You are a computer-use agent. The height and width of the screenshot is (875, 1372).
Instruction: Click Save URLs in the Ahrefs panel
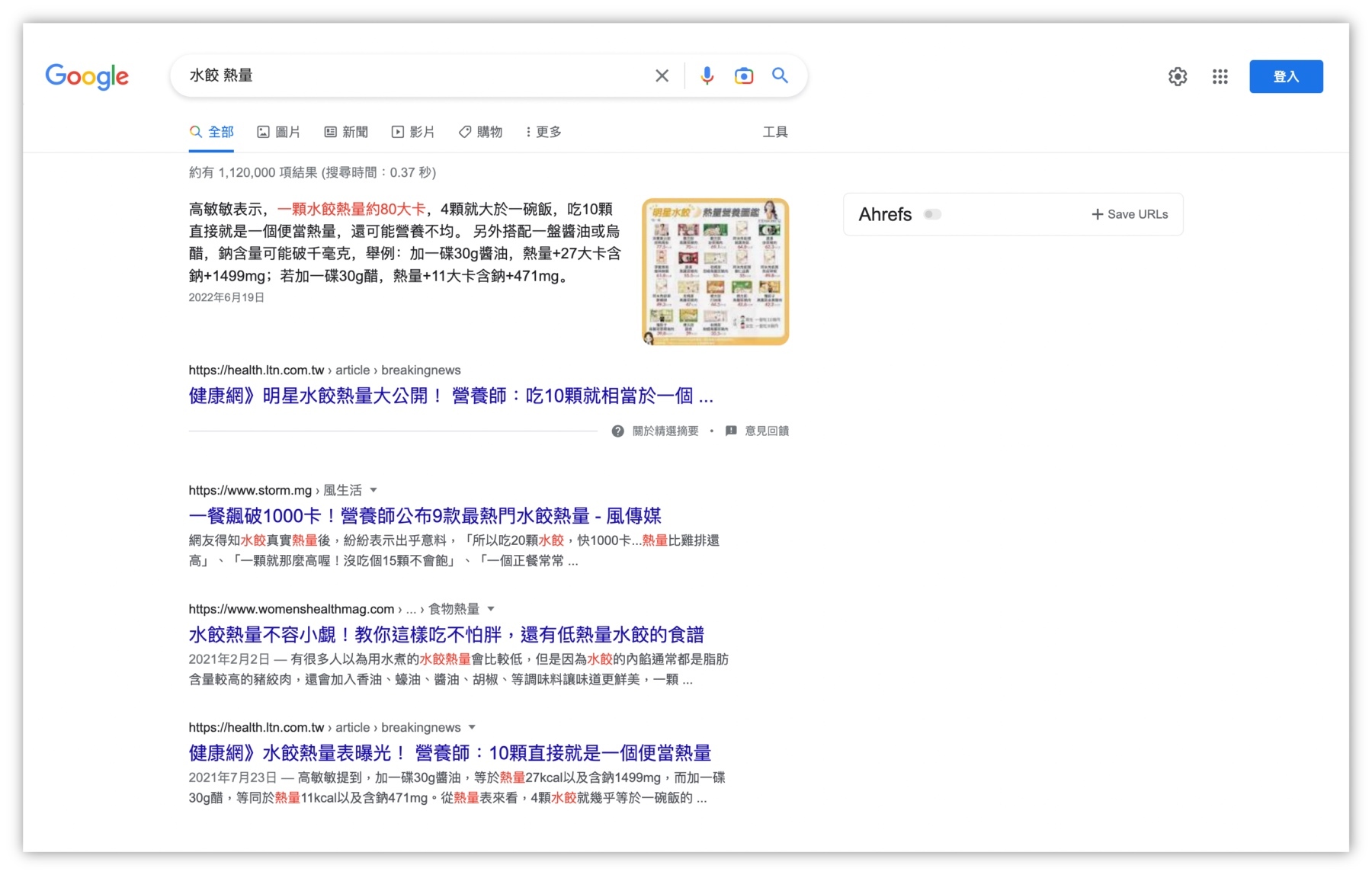coord(1130,214)
